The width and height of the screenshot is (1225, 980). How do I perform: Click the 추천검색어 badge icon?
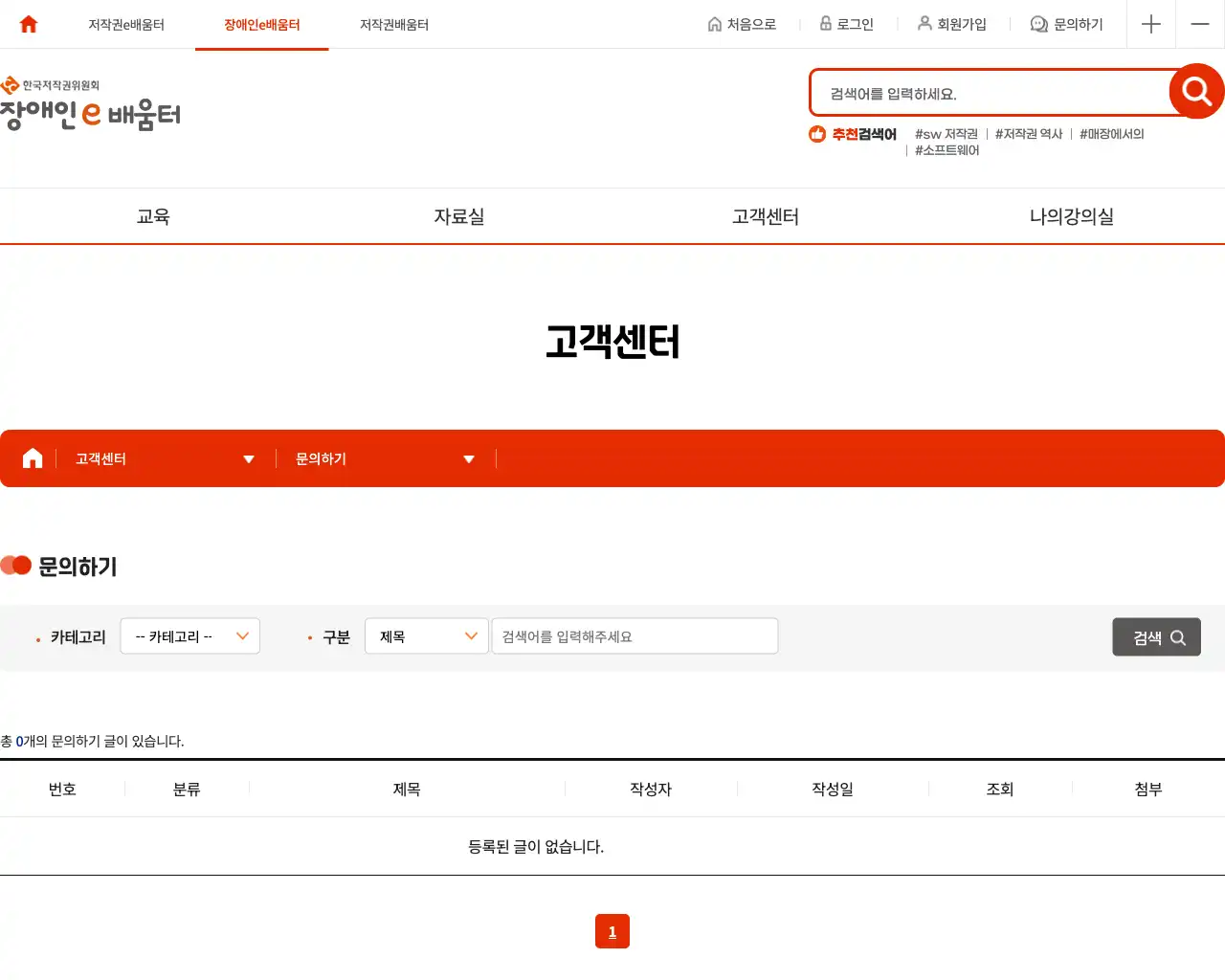(816, 134)
